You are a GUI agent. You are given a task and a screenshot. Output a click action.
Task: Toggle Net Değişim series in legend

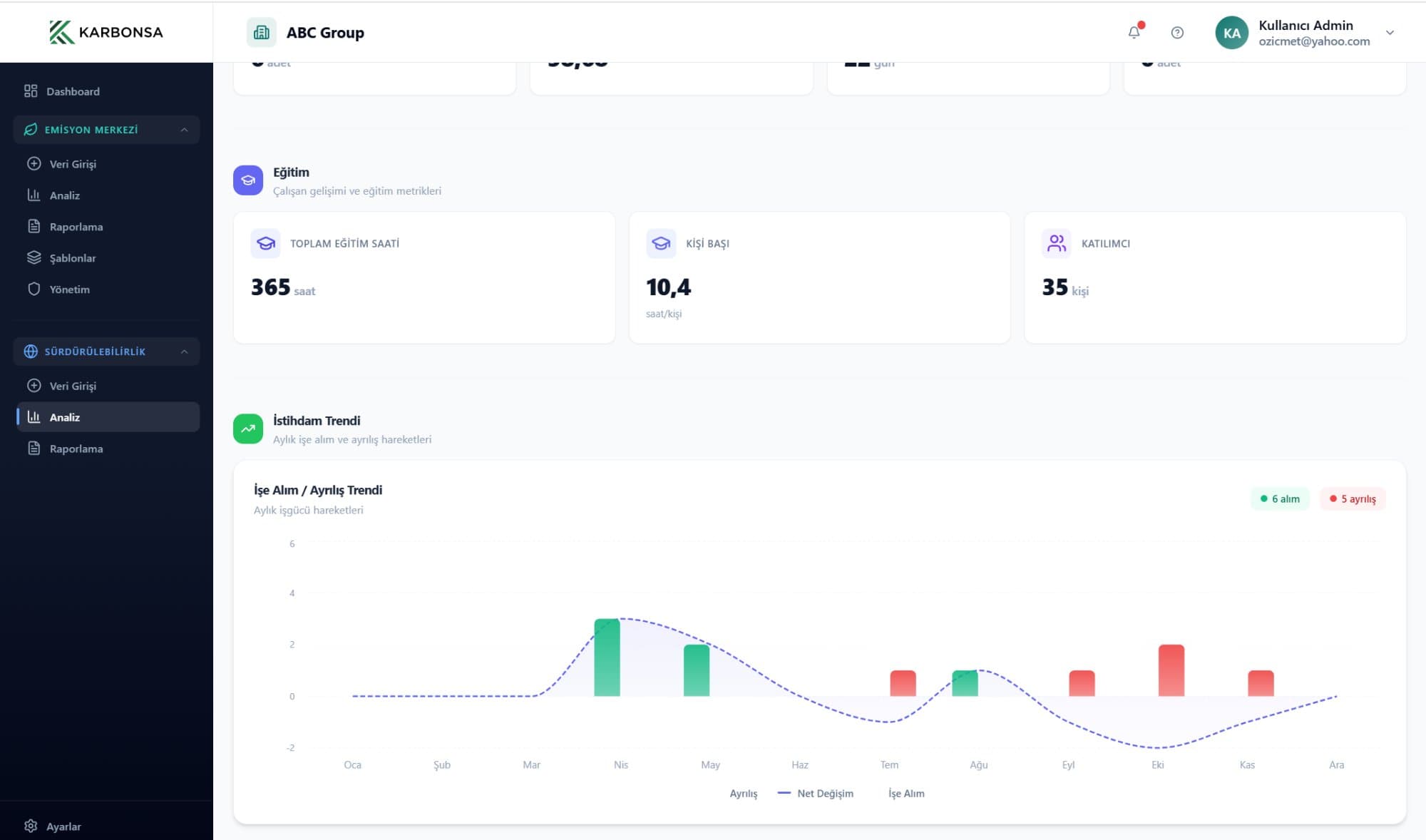816,793
